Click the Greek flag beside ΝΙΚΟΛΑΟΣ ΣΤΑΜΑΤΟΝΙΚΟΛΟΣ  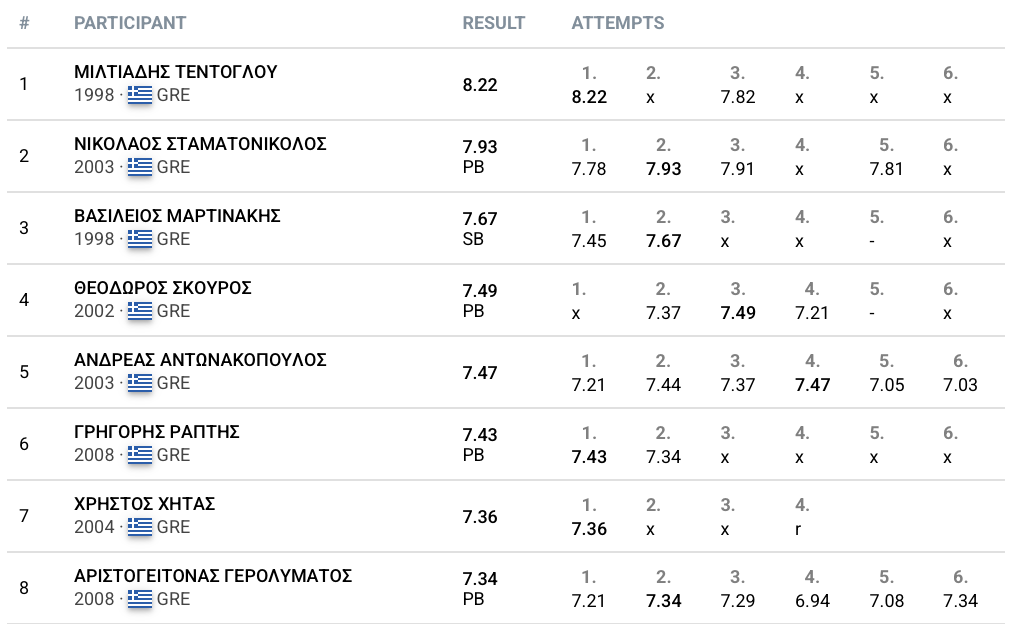(x=140, y=168)
